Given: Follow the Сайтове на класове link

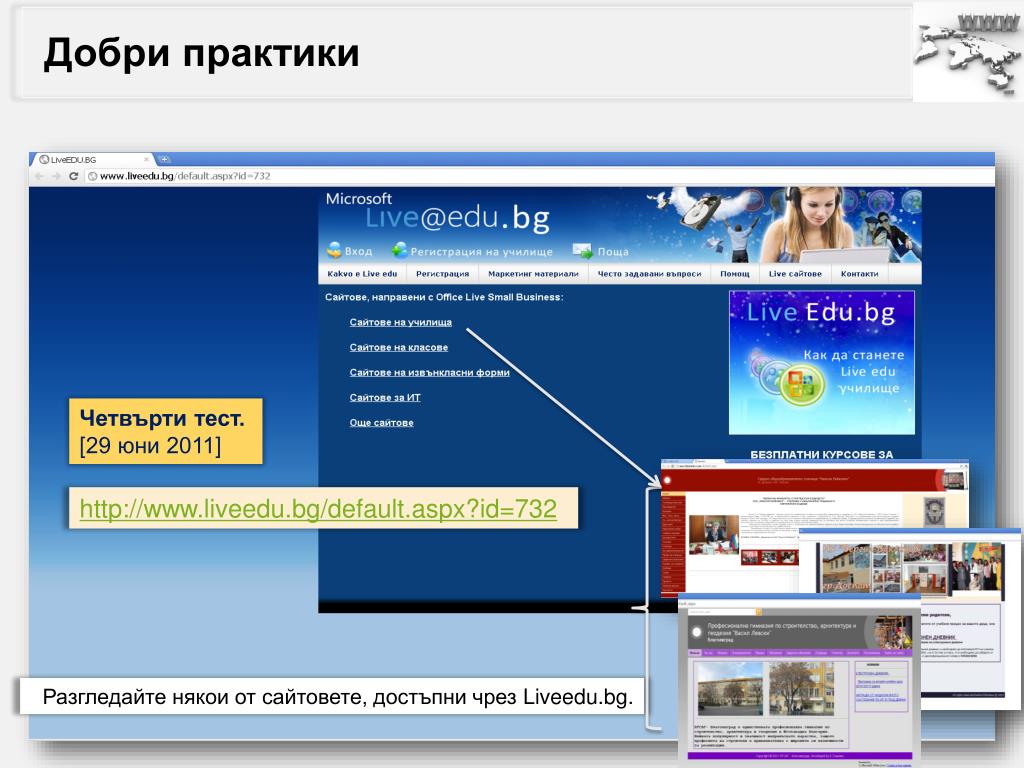Looking at the screenshot, I should pos(398,347).
